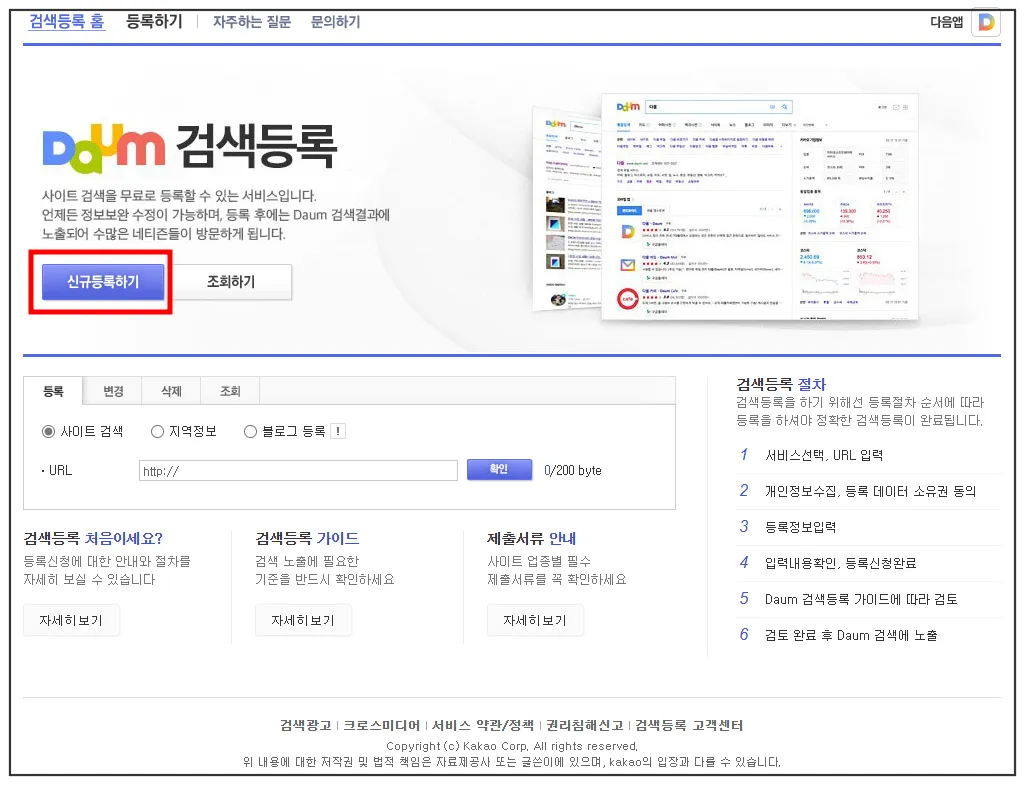Image resolution: width=1025 pixels, height=785 pixels.
Task: Select the 사이트 검색 radio button
Action: (x=48, y=431)
